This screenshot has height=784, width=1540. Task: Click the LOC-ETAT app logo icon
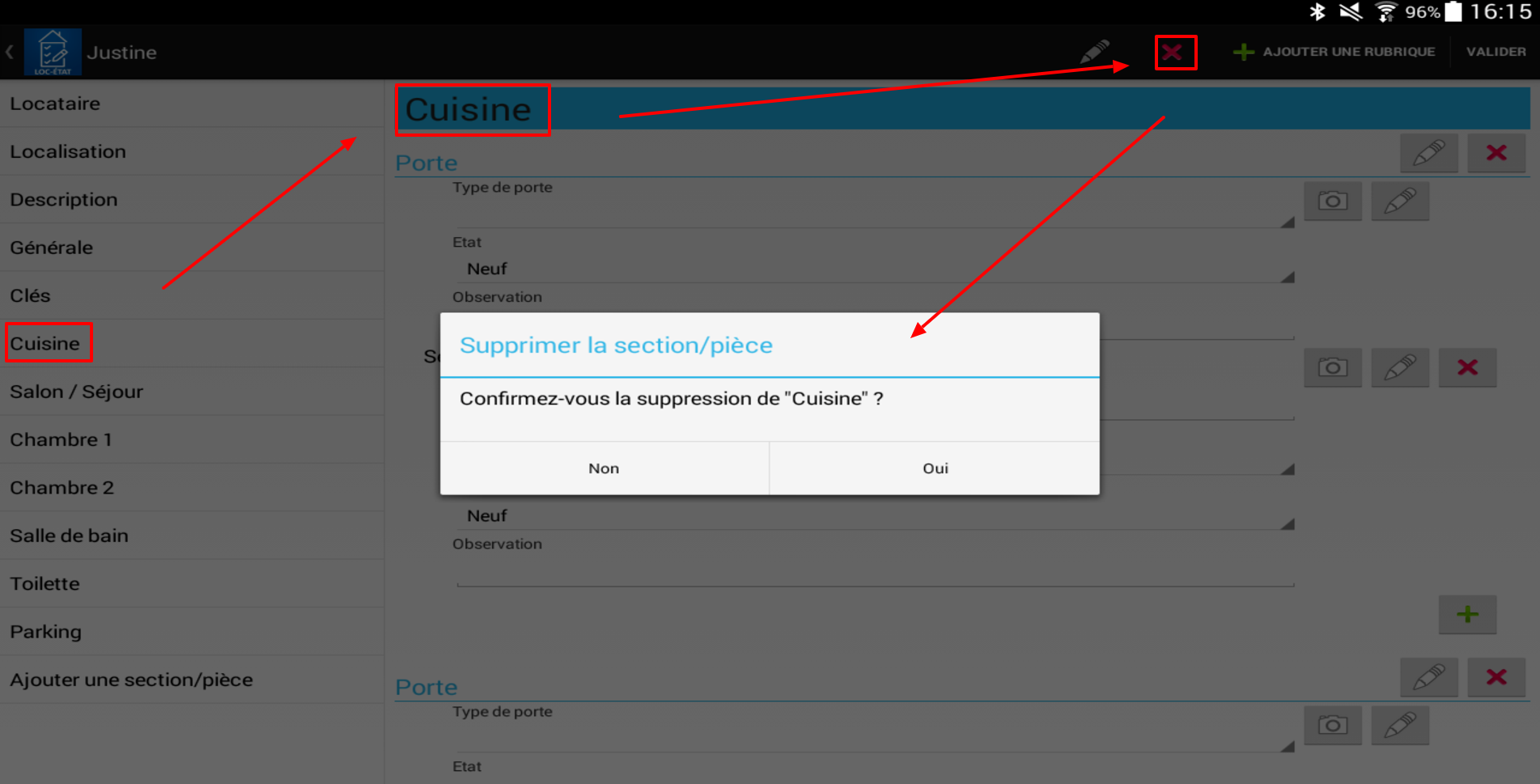(53, 52)
